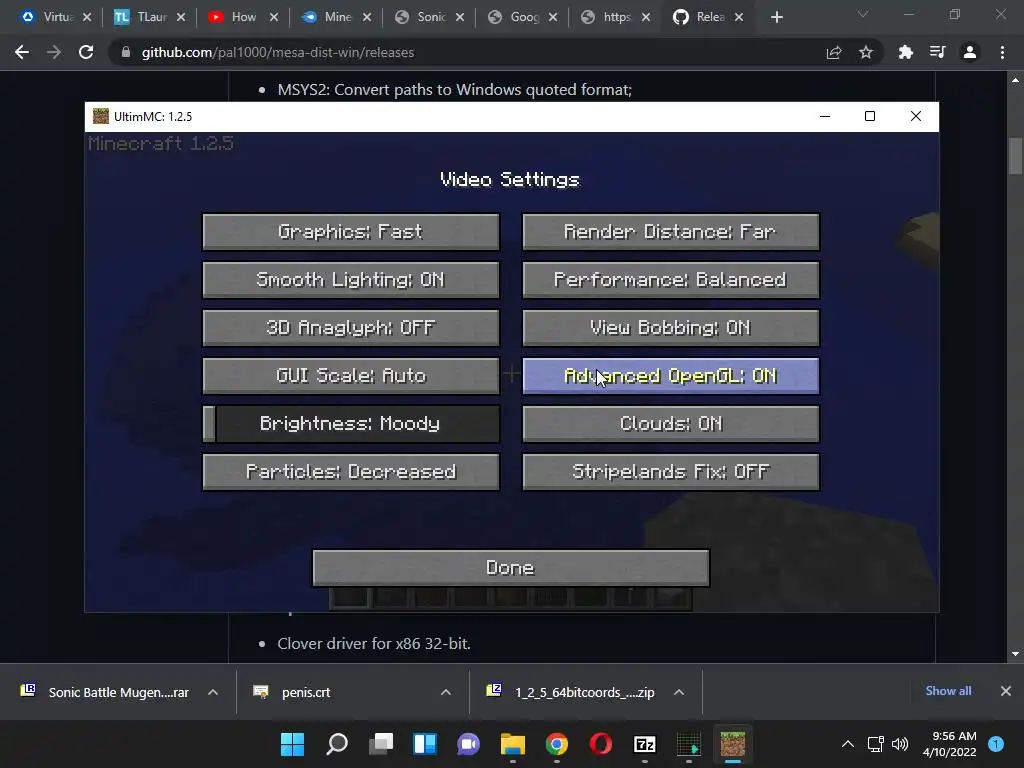This screenshot has height=768, width=1024.
Task: Toggle Advanced OpenGL setting
Action: (x=671, y=376)
